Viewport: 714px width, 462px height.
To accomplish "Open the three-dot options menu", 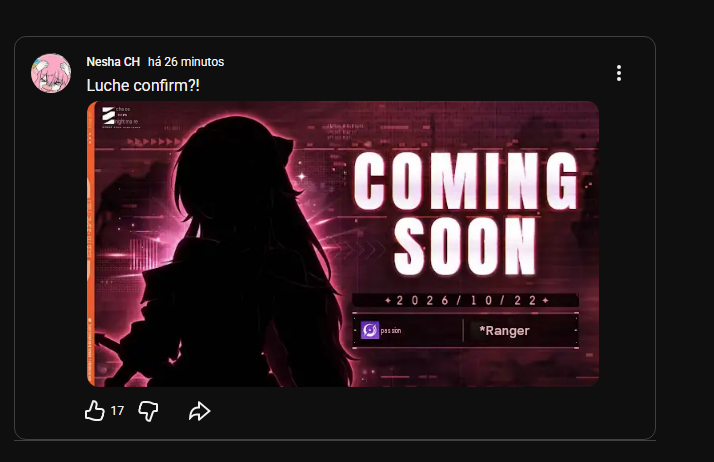I will click(618, 73).
